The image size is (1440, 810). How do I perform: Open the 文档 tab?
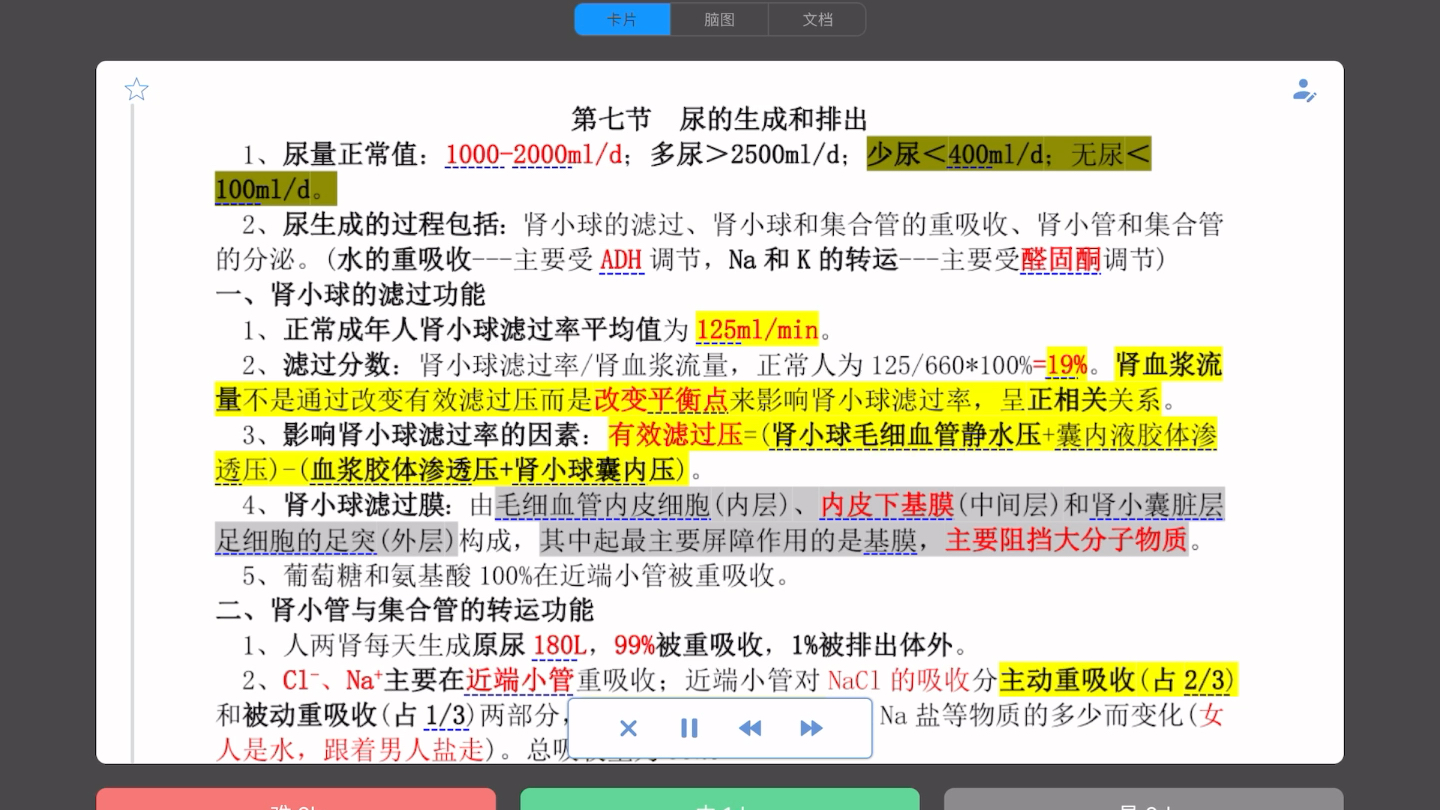(x=817, y=20)
